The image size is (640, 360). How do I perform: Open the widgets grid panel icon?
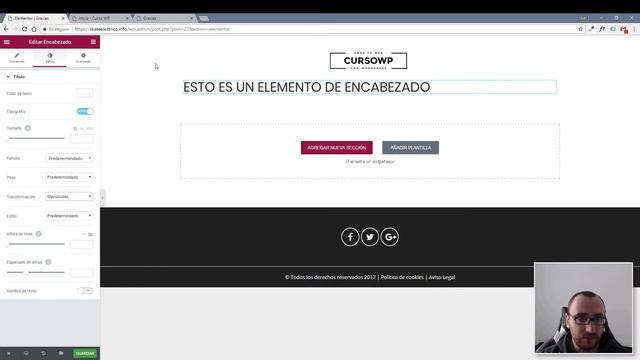pos(93,42)
